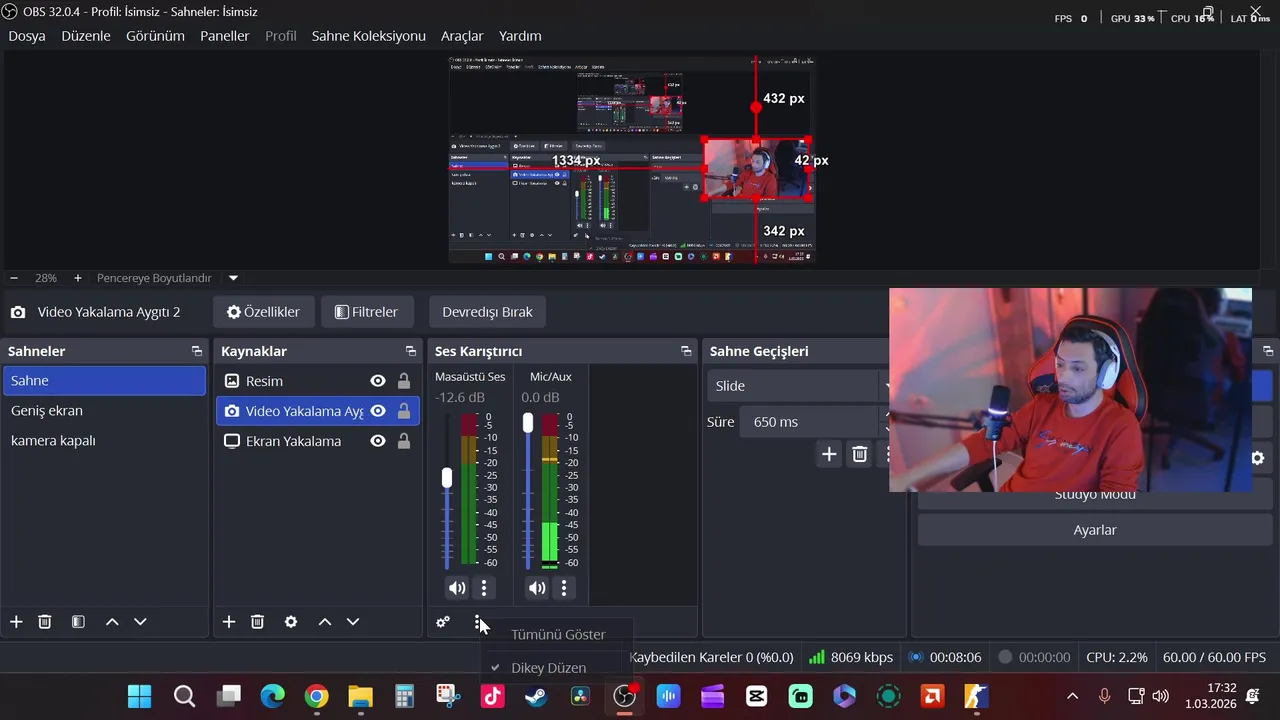Toggle lock on Video Yakalama Aygıtı source
Viewport: 1280px width, 720px height.
point(404,411)
